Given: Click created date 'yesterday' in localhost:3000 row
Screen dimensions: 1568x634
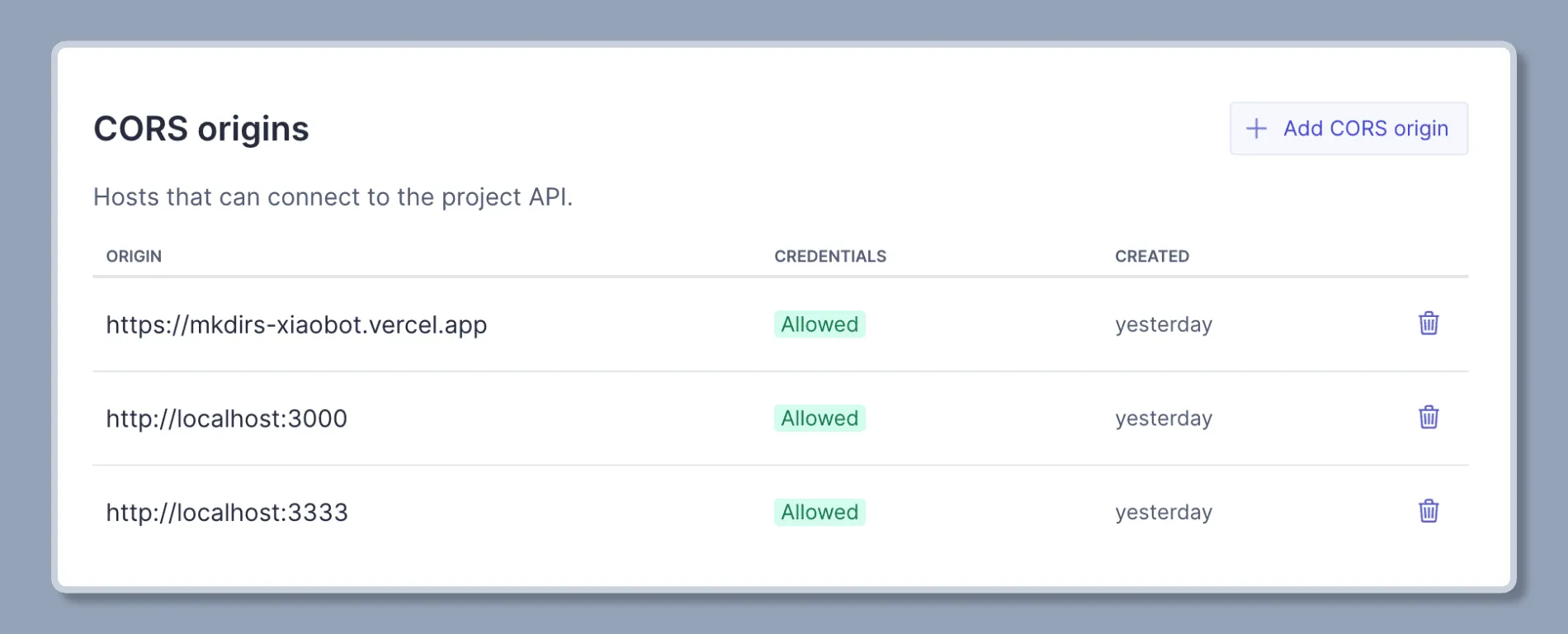Looking at the screenshot, I should pyautogui.click(x=1163, y=419).
